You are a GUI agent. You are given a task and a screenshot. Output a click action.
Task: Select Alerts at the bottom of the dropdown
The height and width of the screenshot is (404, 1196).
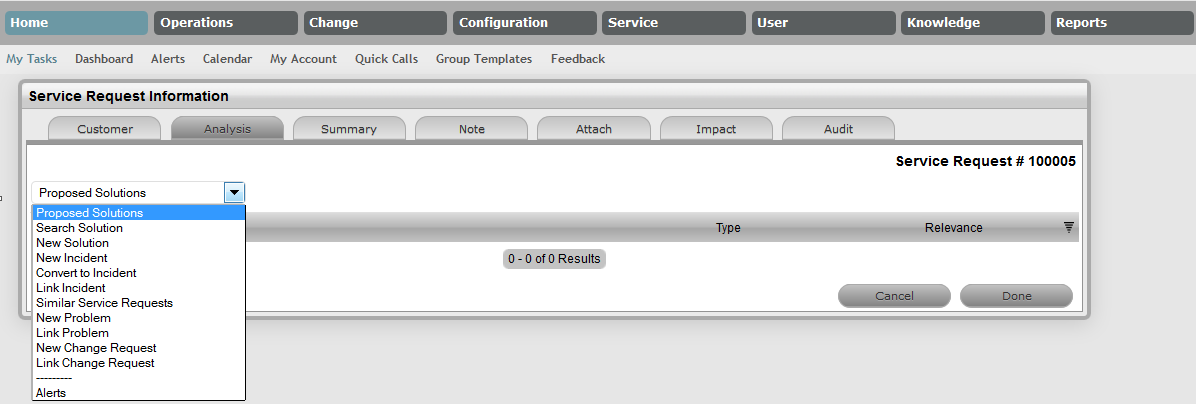coord(51,393)
